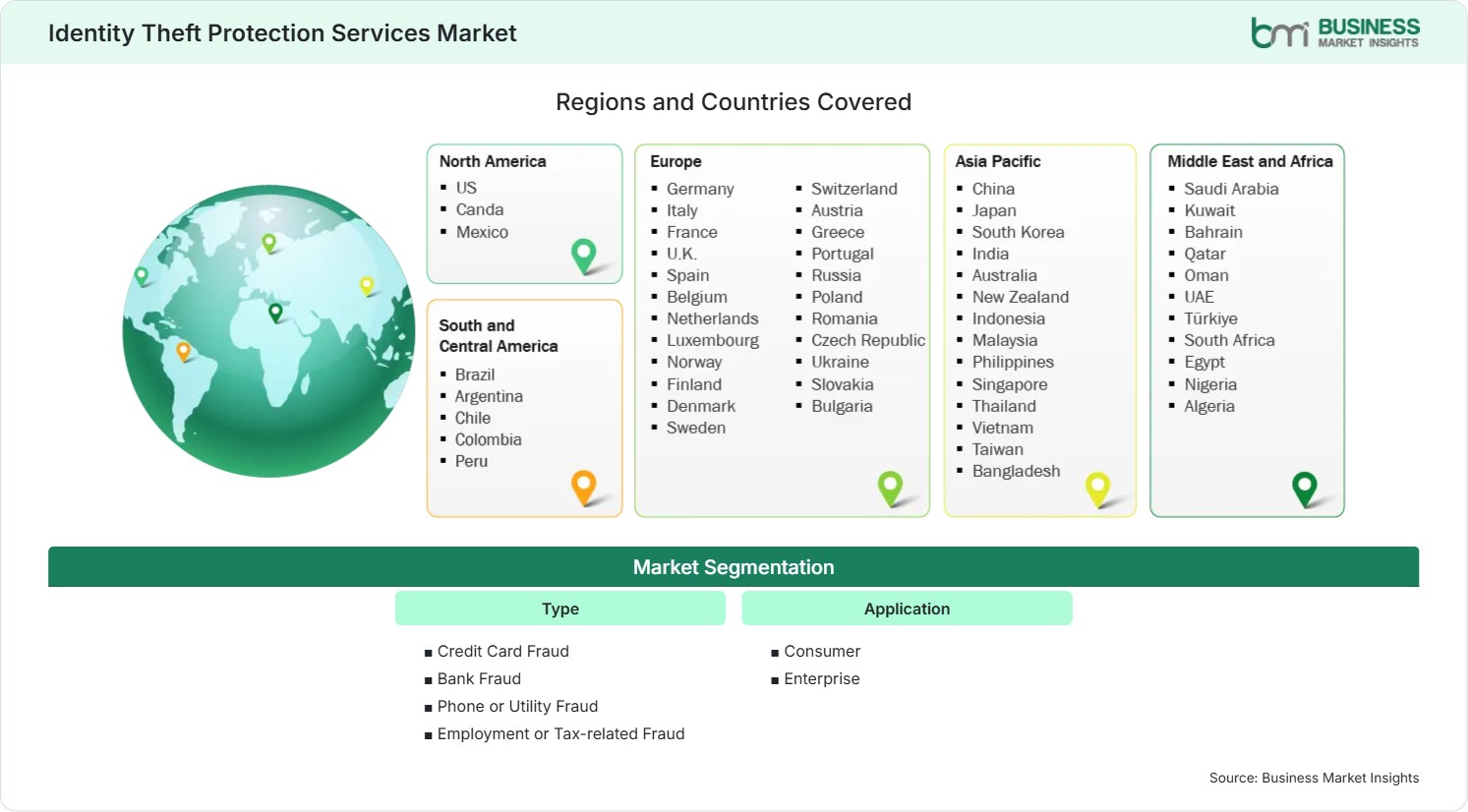This screenshot has width=1468, height=812.
Task: Click the globe illustration
Action: click(268, 331)
